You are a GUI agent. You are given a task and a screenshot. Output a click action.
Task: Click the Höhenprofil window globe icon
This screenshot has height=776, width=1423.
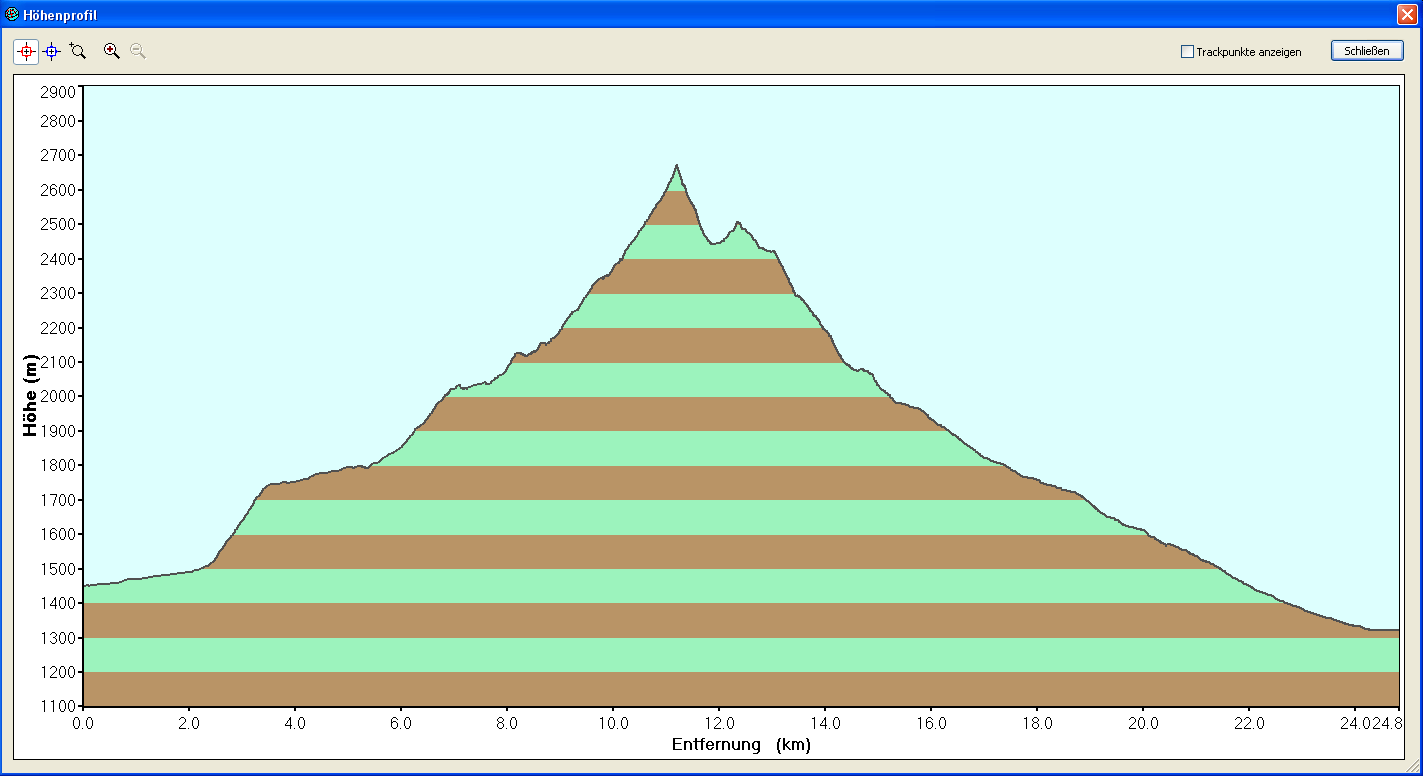(12, 14)
